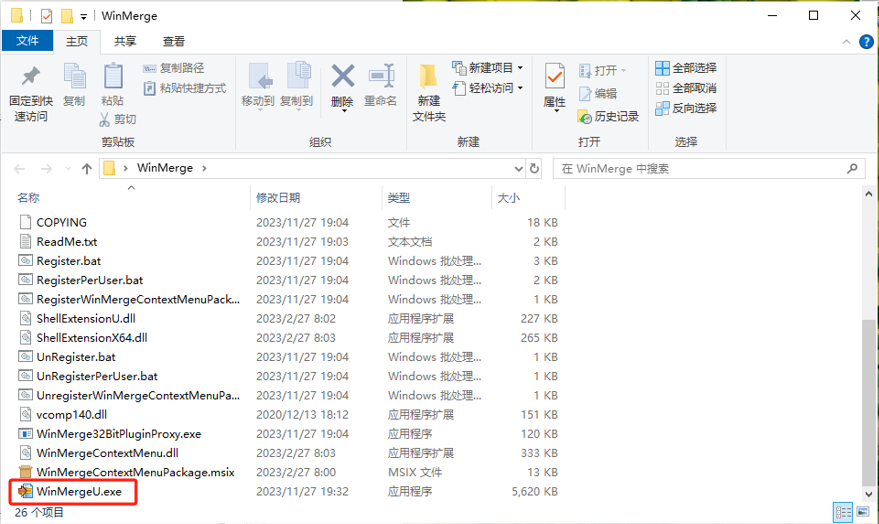The width and height of the screenshot is (879, 524).
Task: Click the WinMergeContextMenuPackage.msix package icon
Action: coord(25,472)
